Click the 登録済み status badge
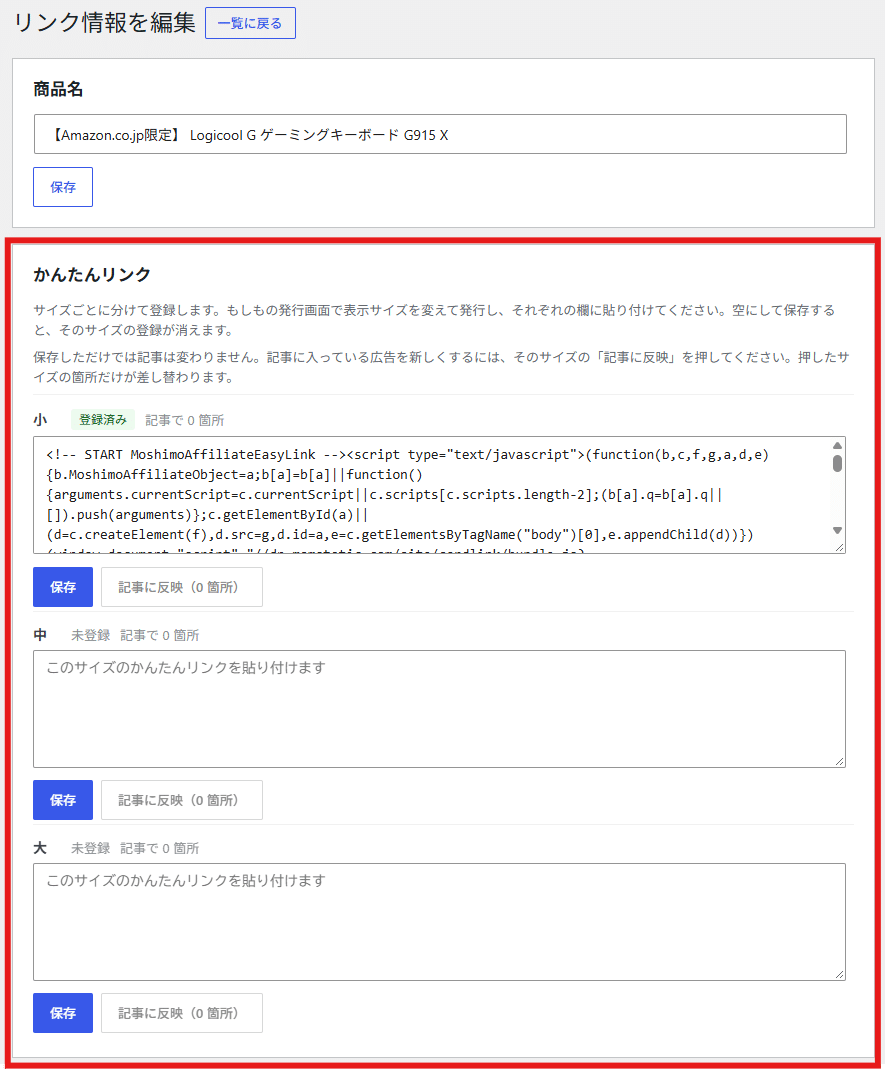885x1069 pixels. point(103,420)
